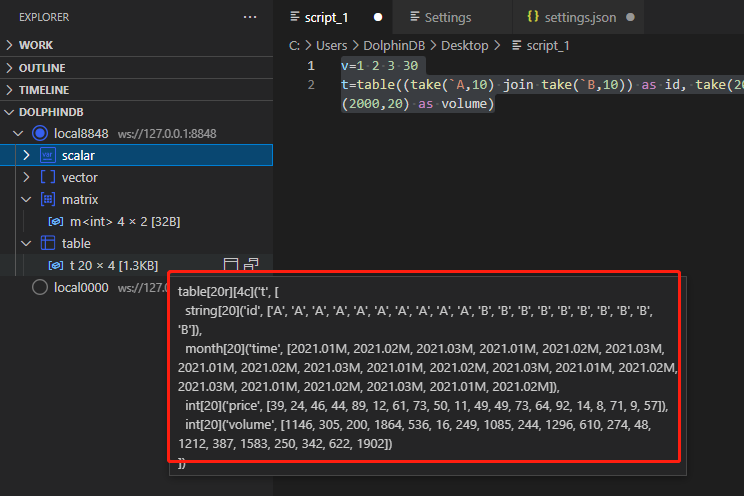Viewport: 744px width, 496px height.
Task: Open table t in new window icon
Action: click(251, 264)
